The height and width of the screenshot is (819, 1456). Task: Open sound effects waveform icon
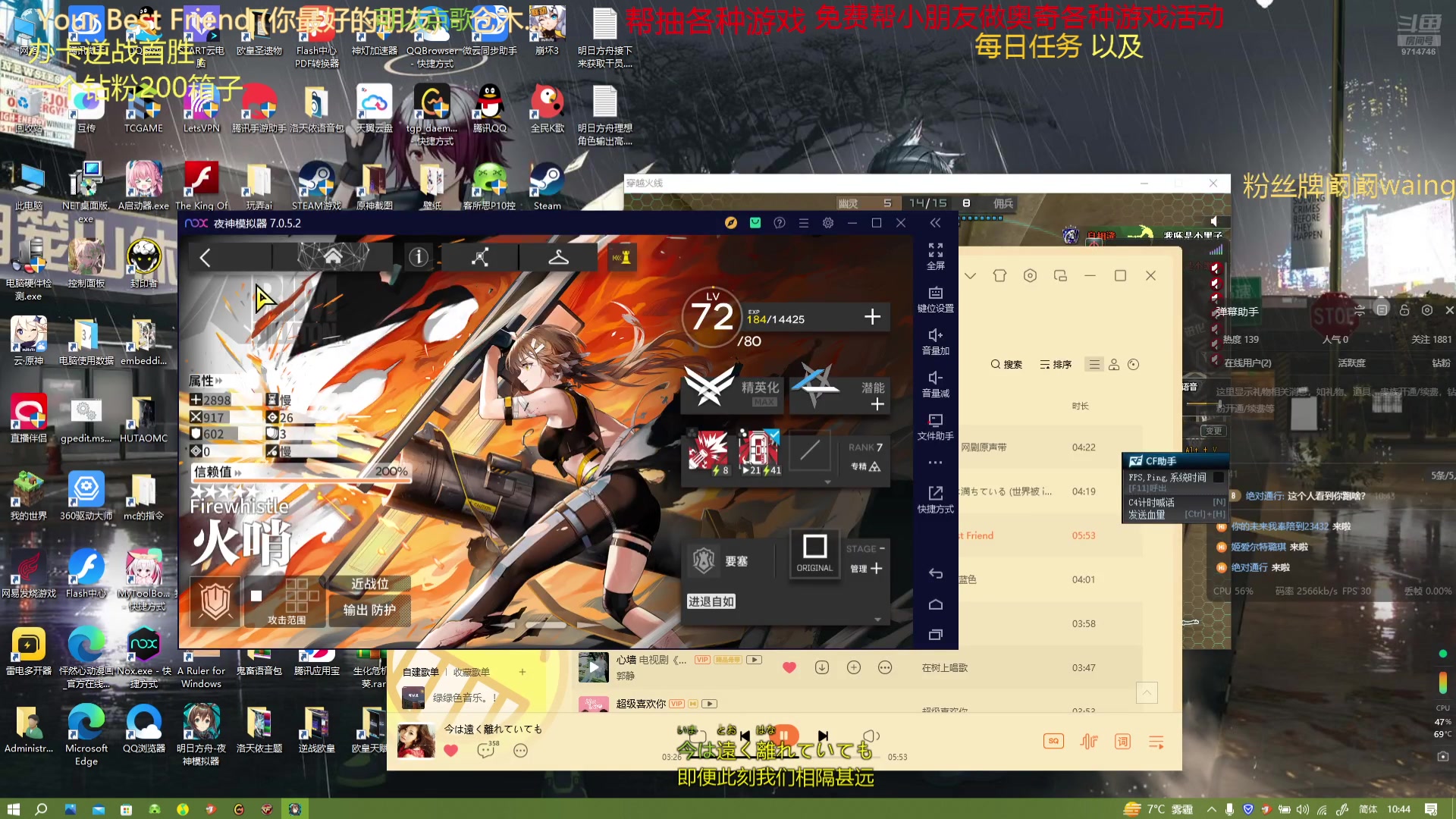pyautogui.click(x=1089, y=742)
